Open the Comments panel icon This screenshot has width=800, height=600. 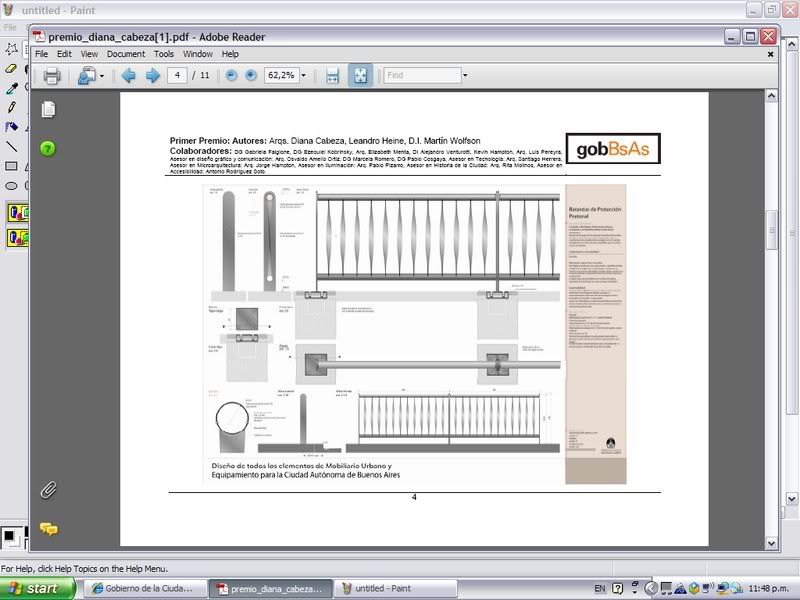[x=47, y=529]
